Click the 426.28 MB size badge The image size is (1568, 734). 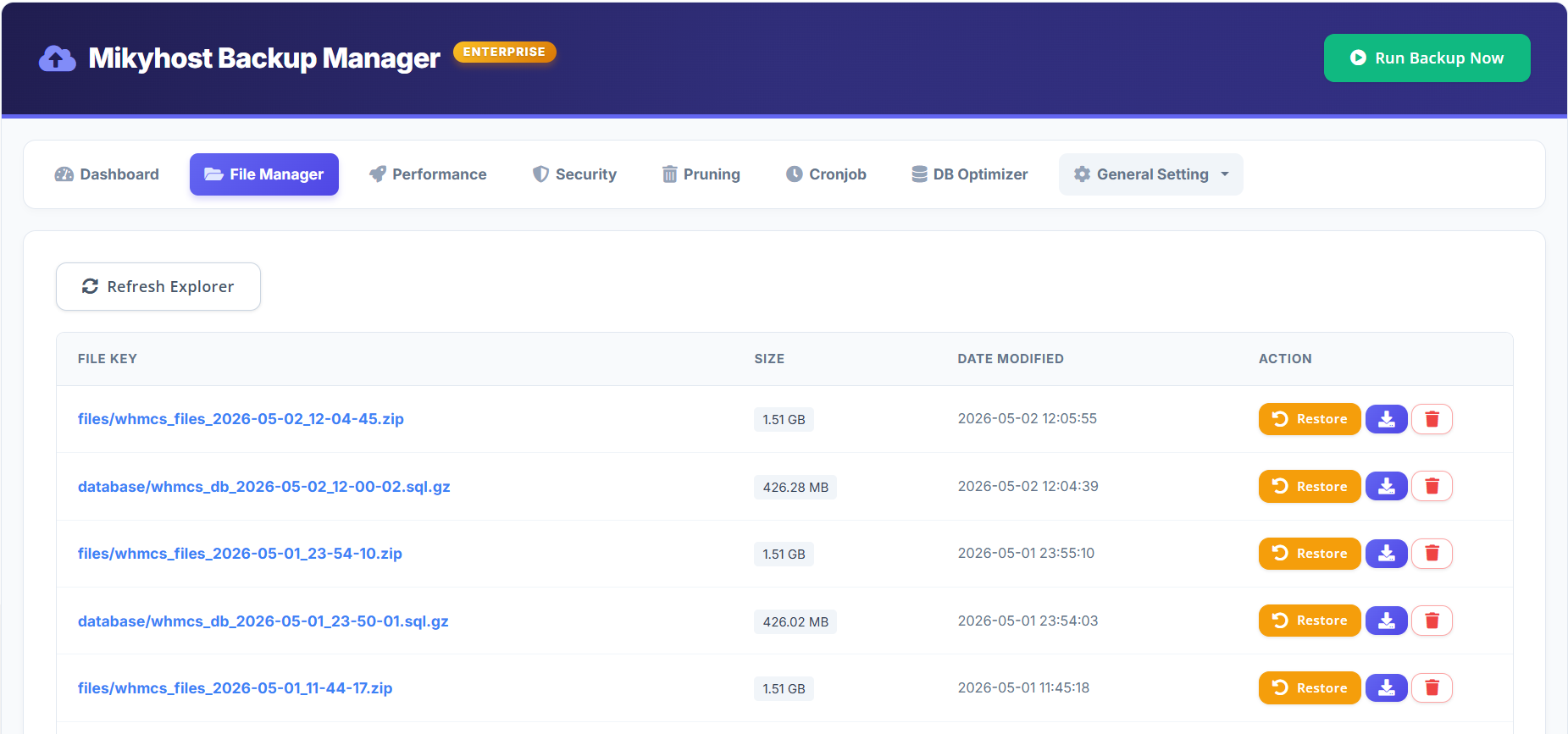coord(795,487)
